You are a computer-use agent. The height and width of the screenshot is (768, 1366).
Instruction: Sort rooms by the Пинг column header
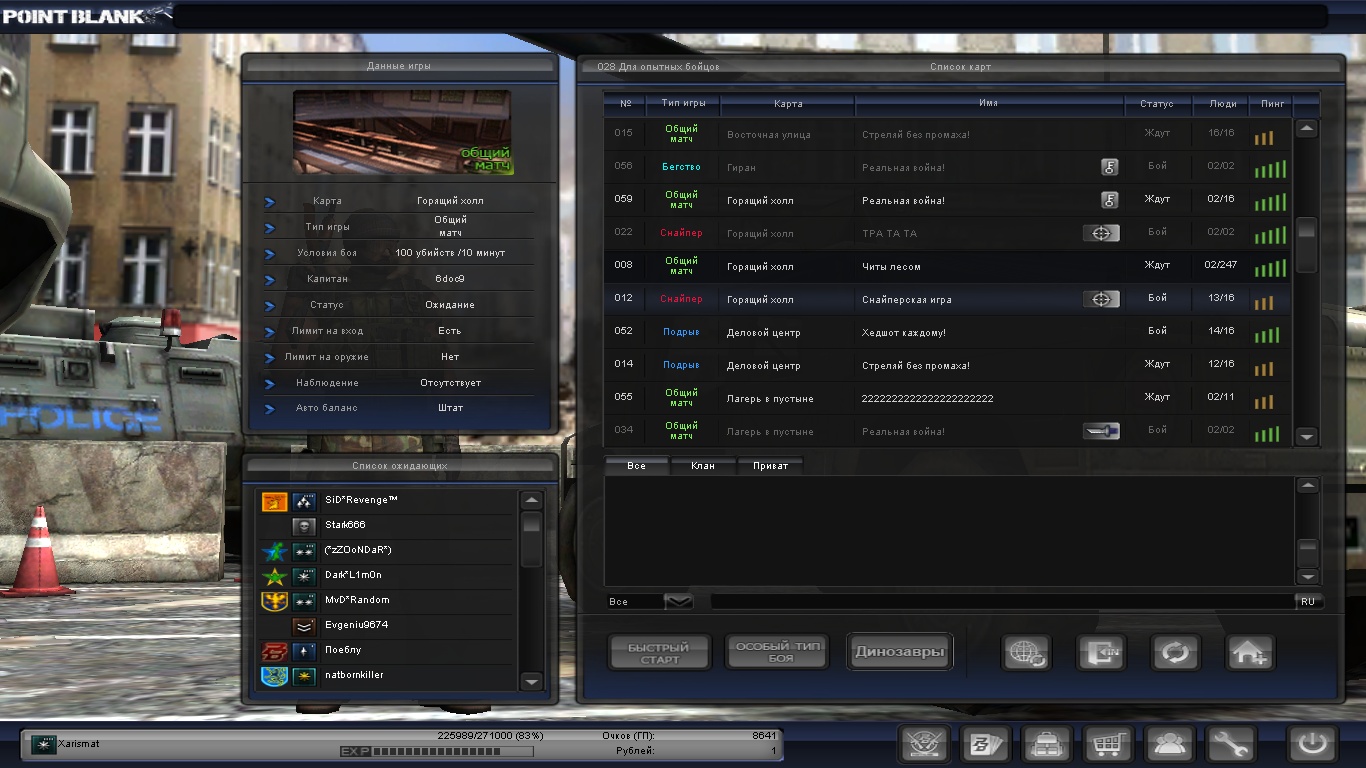click(x=1272, y=104)
